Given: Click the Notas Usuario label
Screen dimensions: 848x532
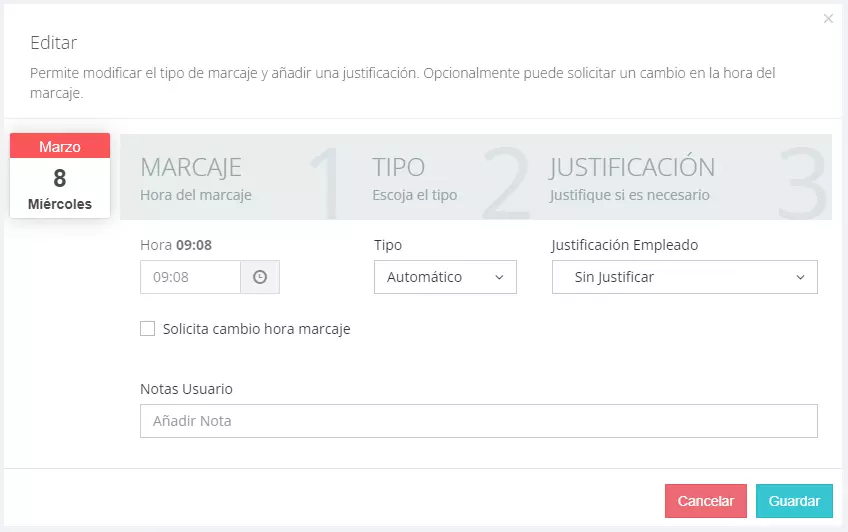Looking at the screenshot, I should click(x=187, y=389).
